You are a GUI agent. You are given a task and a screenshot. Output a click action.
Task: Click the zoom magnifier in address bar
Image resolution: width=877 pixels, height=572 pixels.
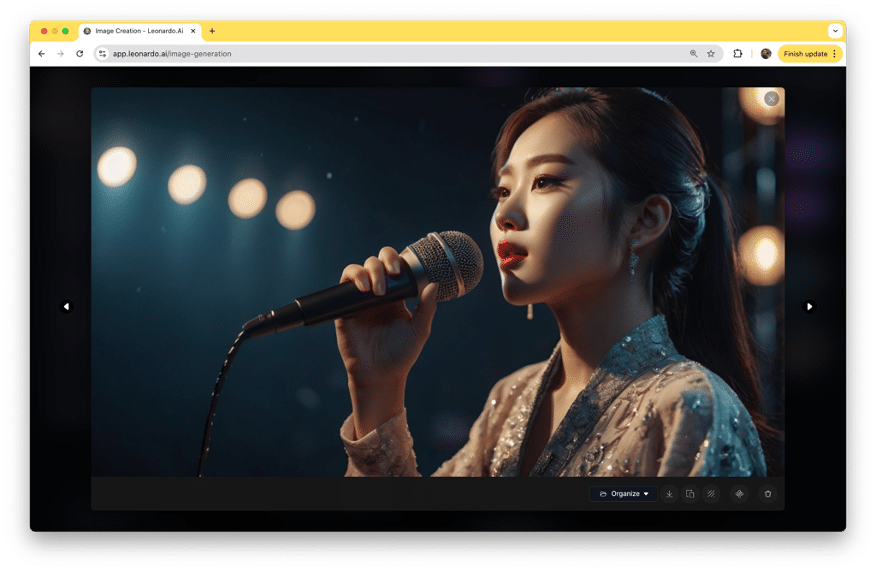[x=693, y=54]
